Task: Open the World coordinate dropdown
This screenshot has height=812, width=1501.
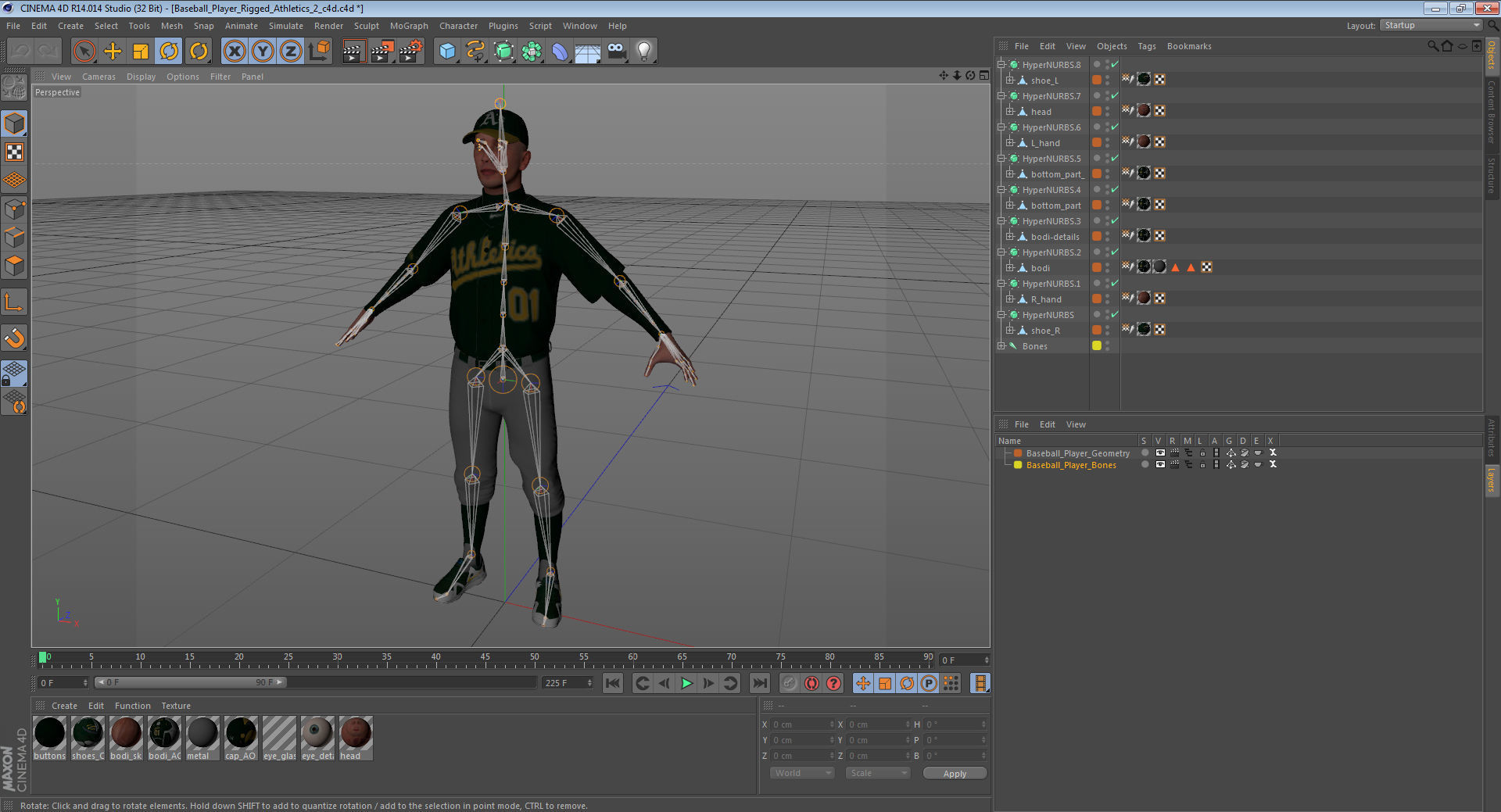Action: coord(802,773)
